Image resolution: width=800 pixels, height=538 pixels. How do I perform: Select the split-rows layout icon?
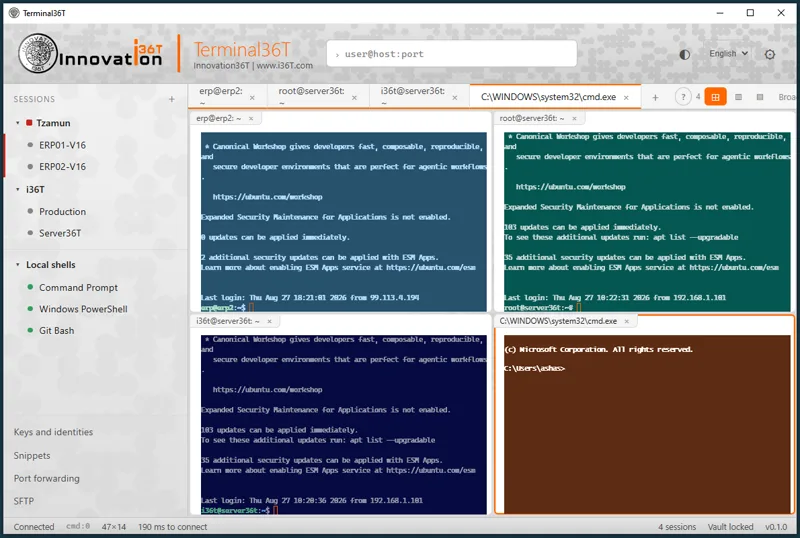[738, 96]
